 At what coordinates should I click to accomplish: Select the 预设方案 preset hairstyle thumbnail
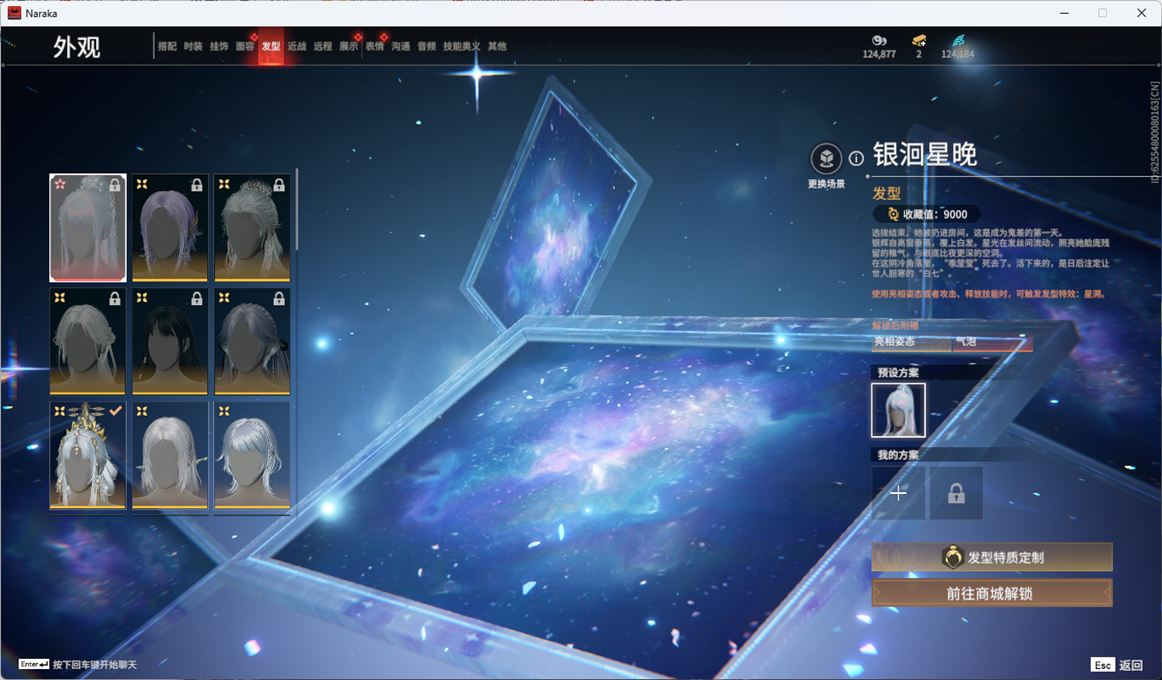[898, 410]
